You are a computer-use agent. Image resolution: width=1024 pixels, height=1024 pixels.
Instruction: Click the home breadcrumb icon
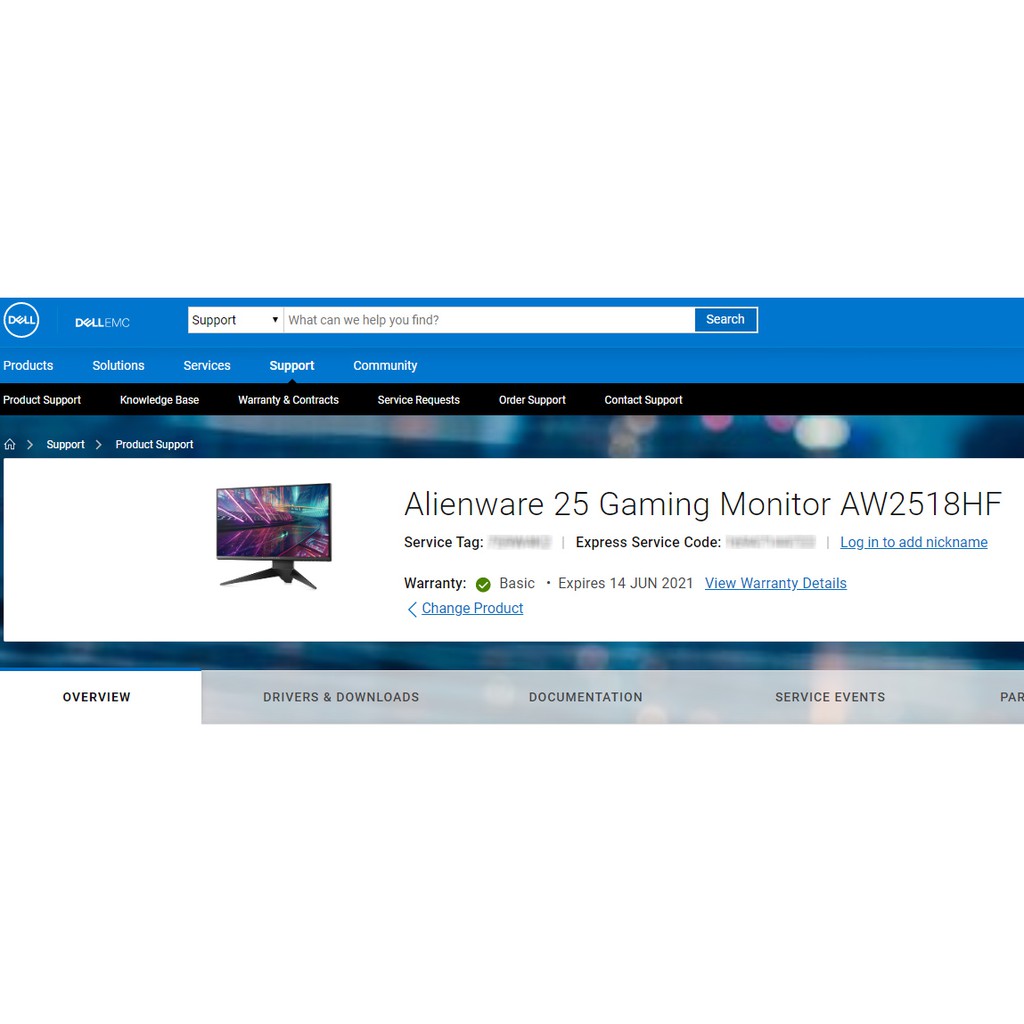point(10,444)
